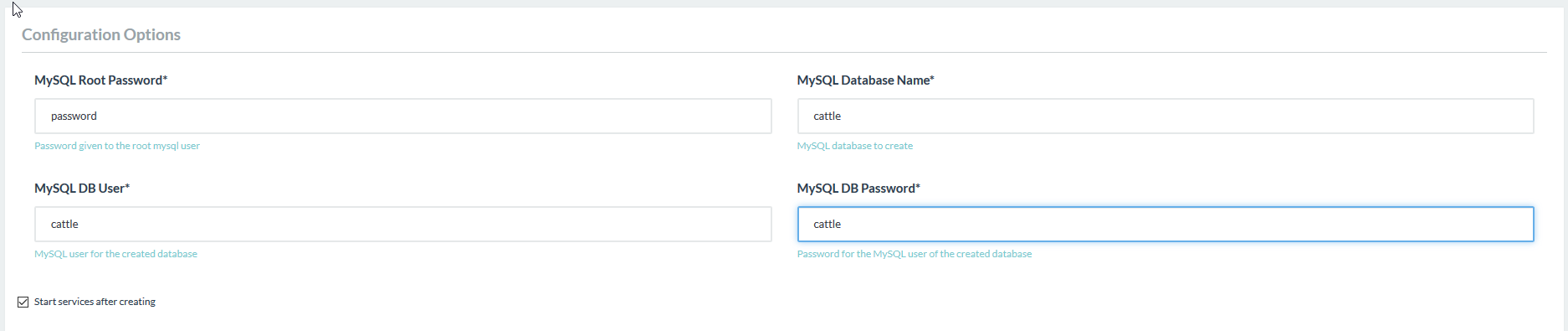Toggle the Start services after creating checkbox
1568x331 pixels.
coord(23,302)
